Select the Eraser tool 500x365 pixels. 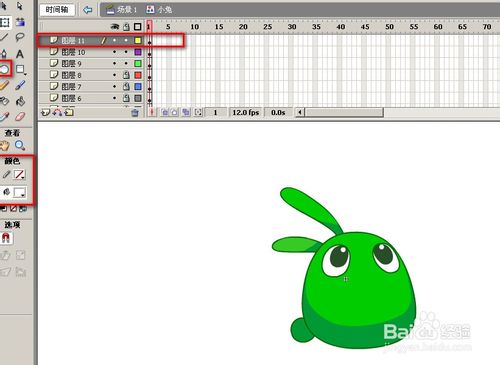point(20,117)
